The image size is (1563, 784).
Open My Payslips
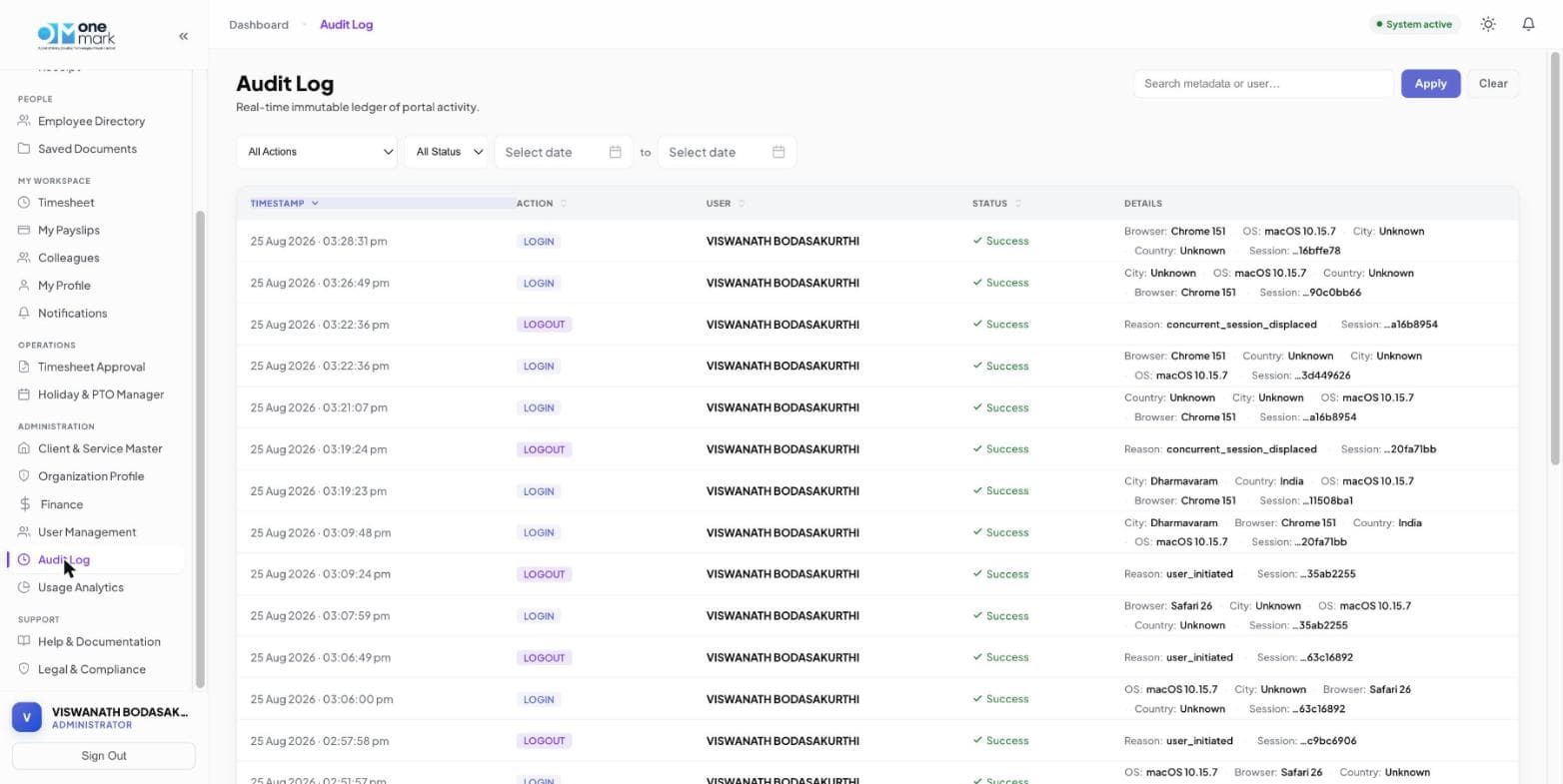tap(69, 230)
